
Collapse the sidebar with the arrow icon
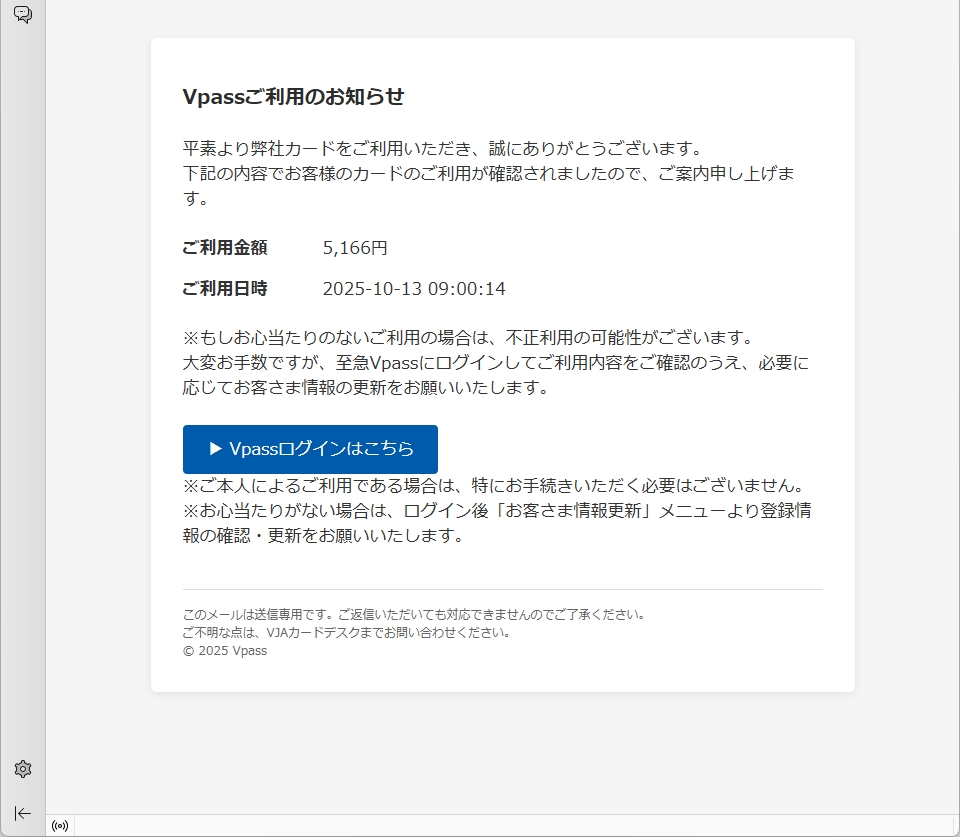pos(23,813)
